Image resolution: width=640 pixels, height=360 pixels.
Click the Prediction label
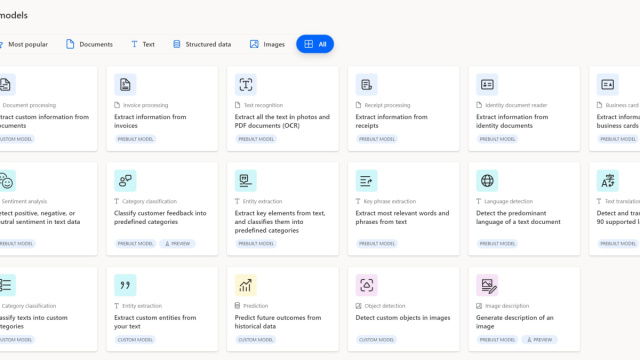pyautogui.click(x=256, y=306)
